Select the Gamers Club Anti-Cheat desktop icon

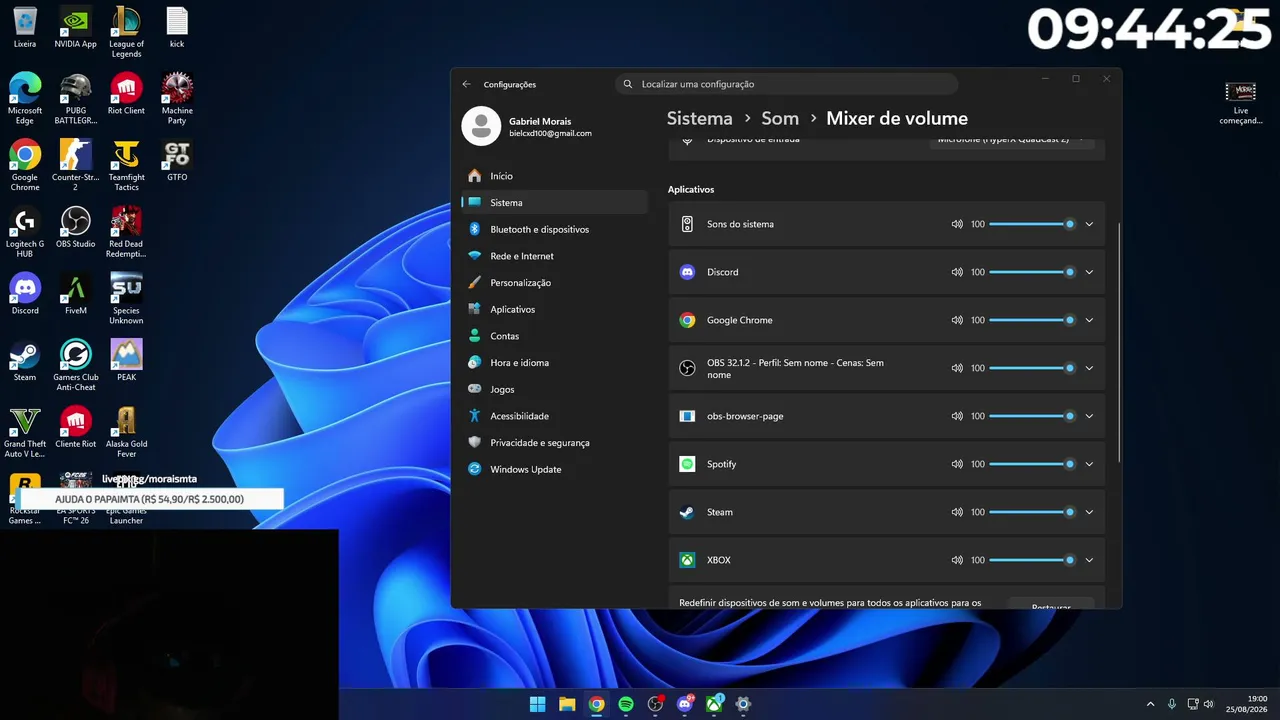76,366
